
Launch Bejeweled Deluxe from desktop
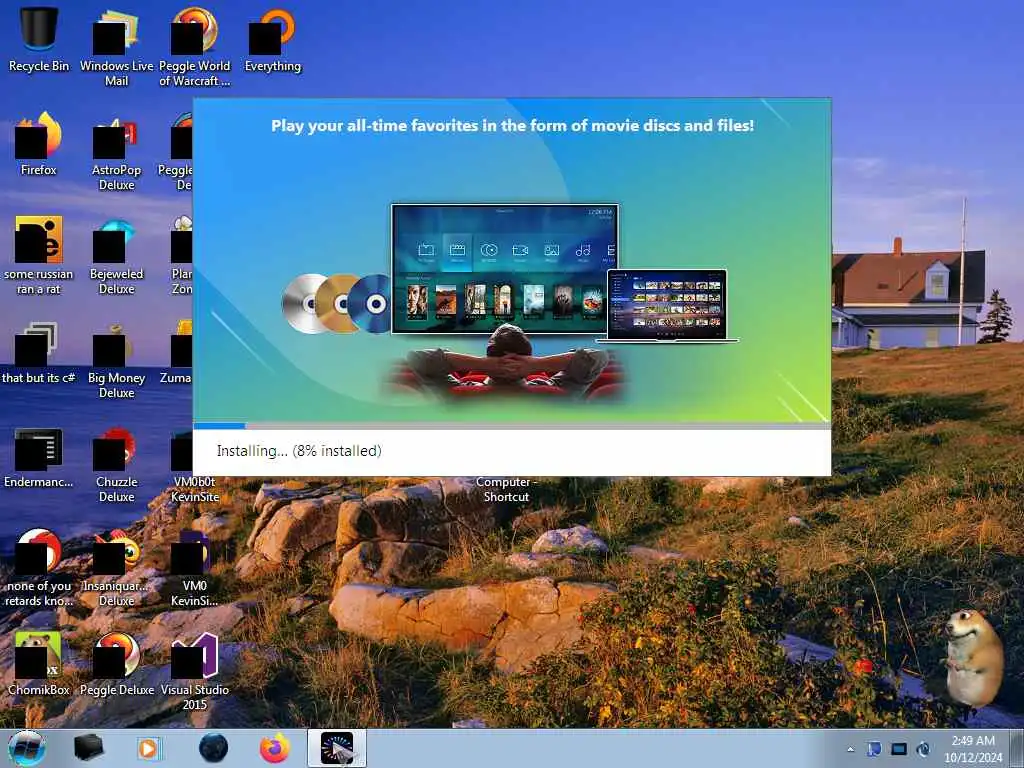(116, 255)
